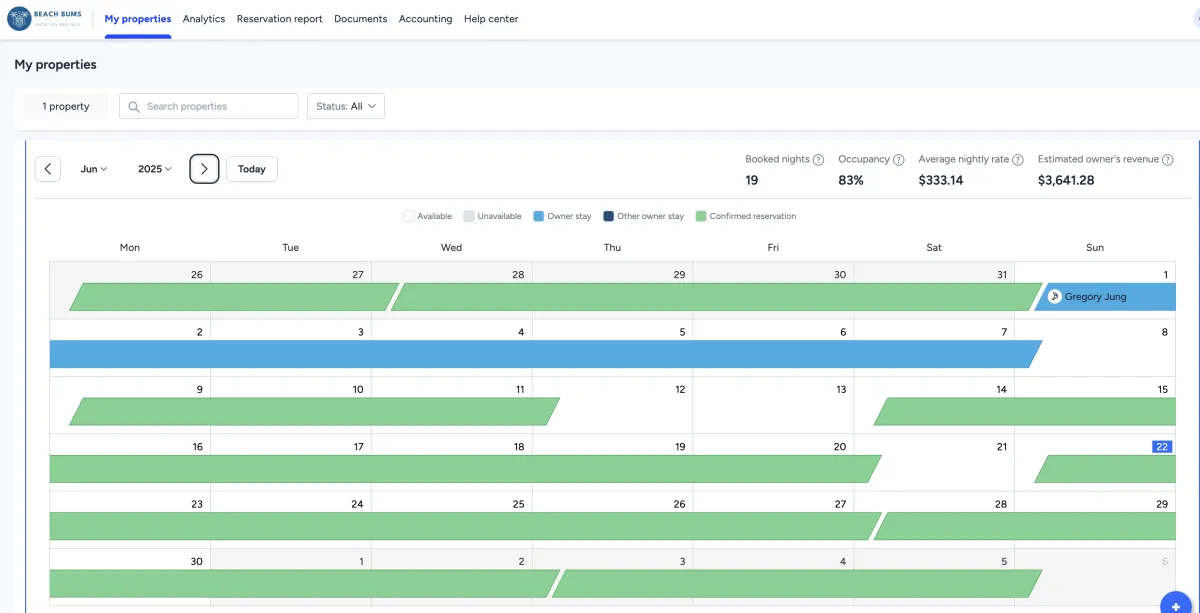
Task: Click the Owner stay legend swatch
Action: pyautogui.click(x=539, y=216)
